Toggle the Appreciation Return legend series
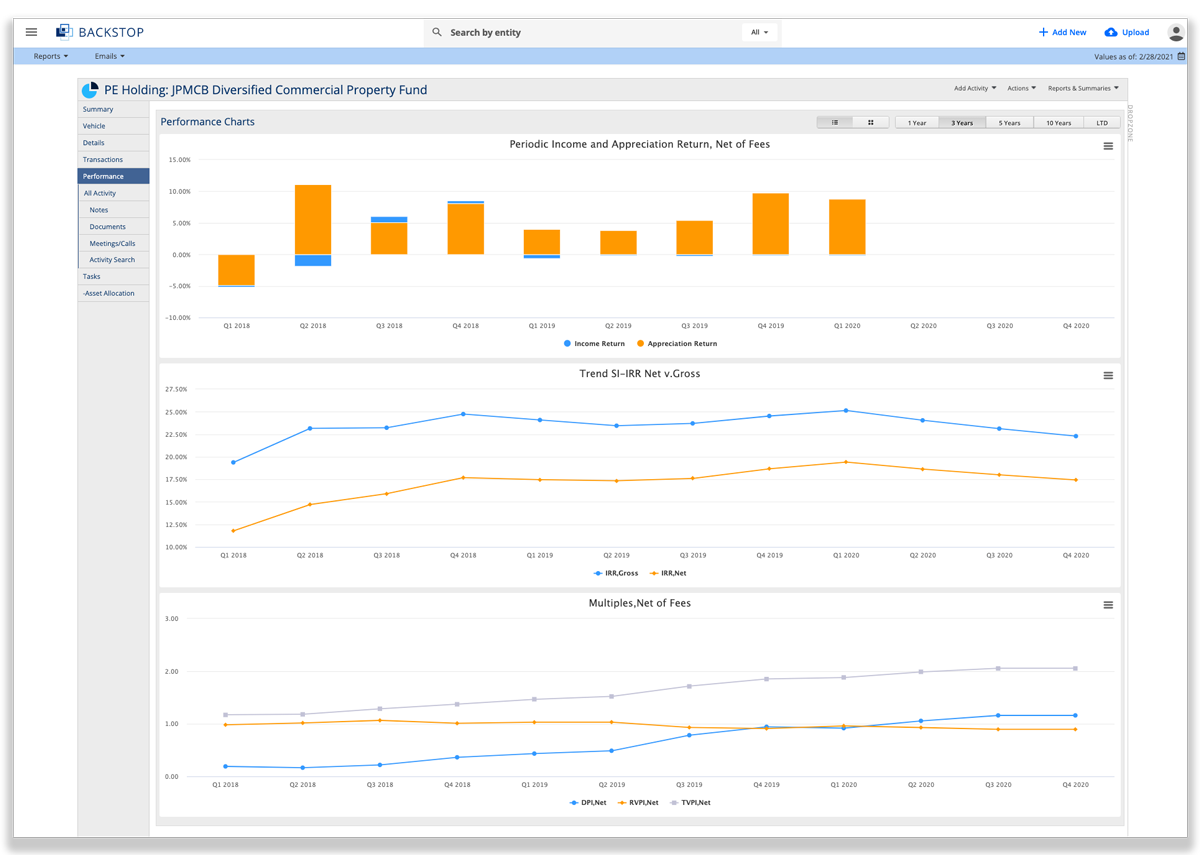The width and height of the screenshot is (1200, 855). pos(677,344)
